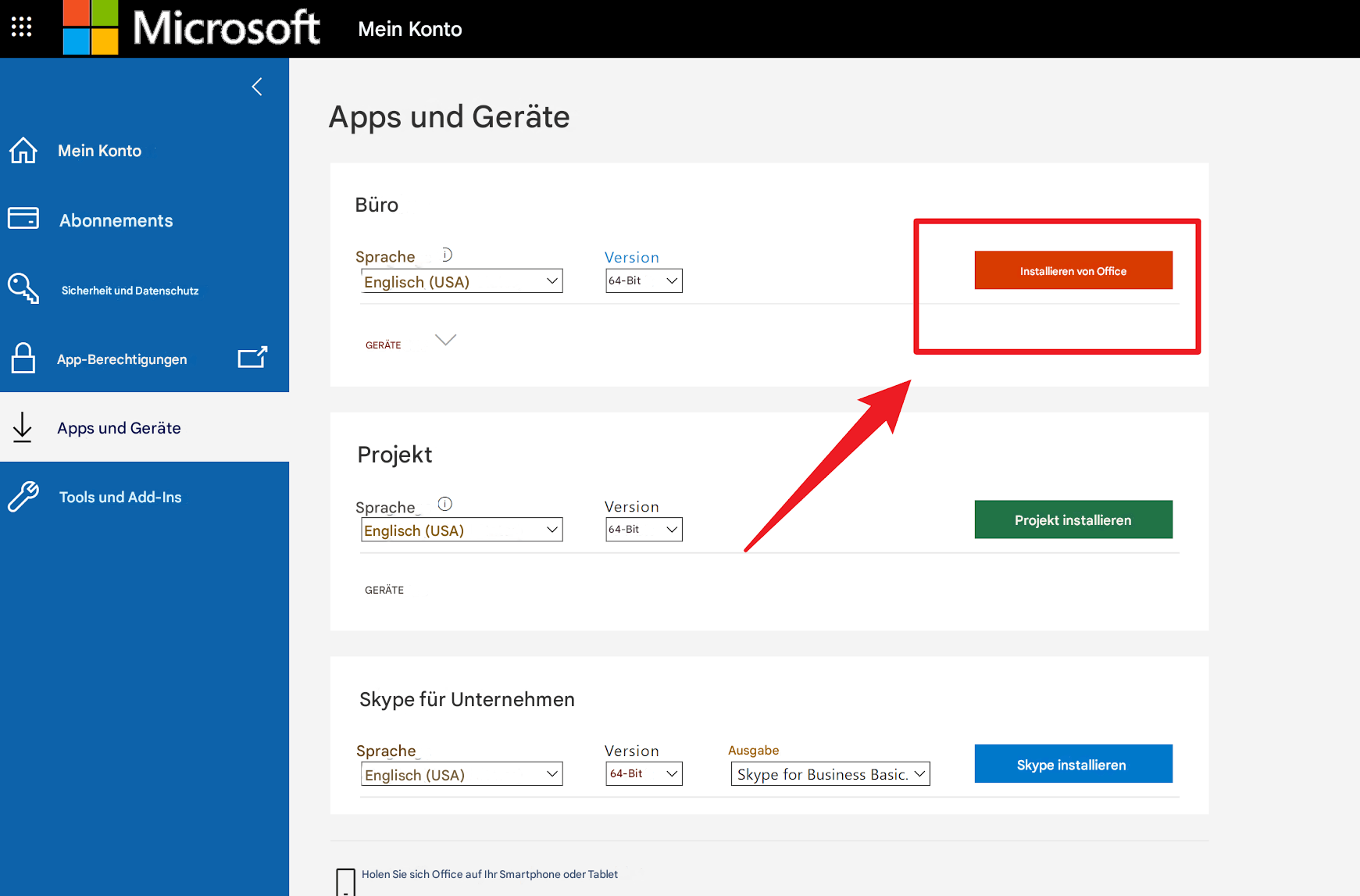Open the Projekt language dropdown
Image resolution: width=1360 pixels, height=896 pixels.
(462, 530)
